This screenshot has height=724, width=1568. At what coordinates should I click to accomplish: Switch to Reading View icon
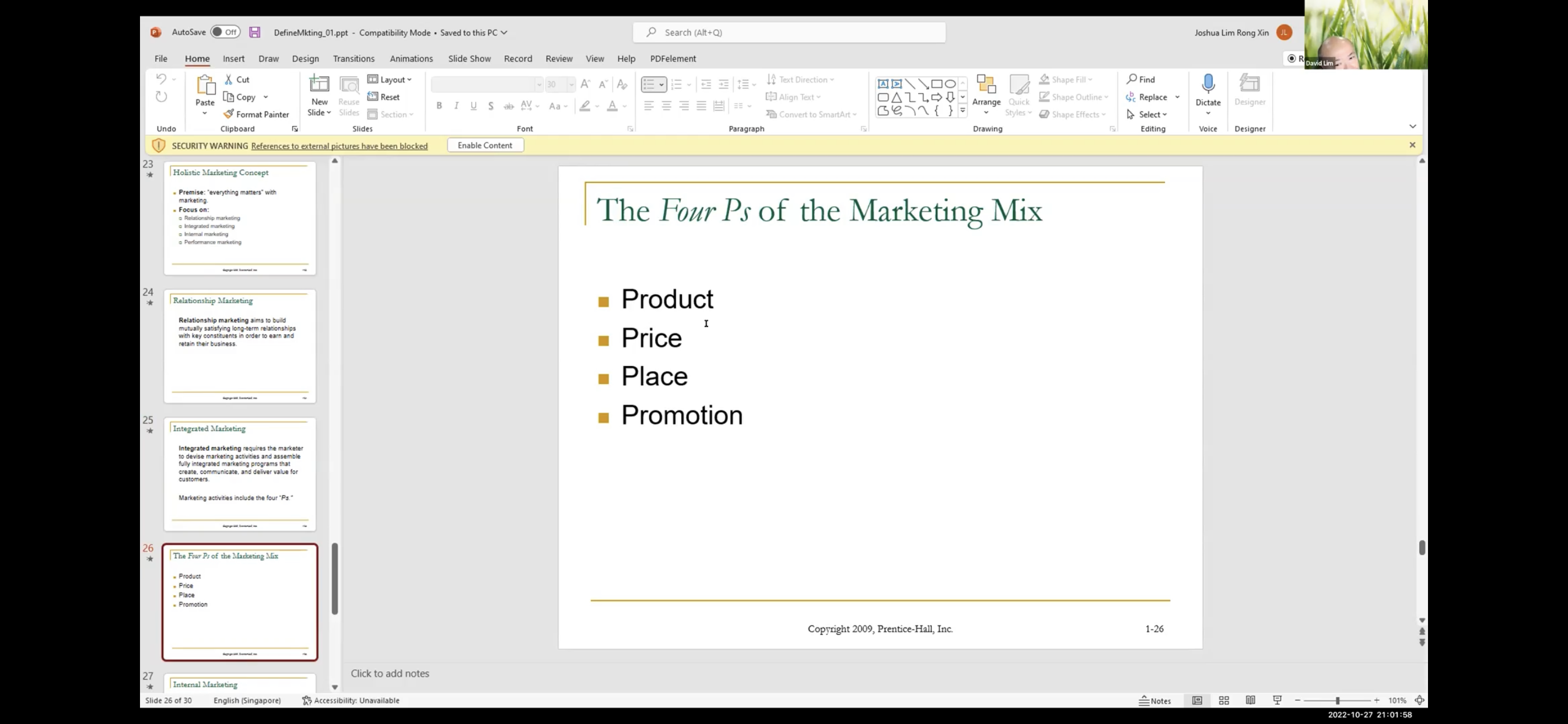pyautogui.click(x=1250, y=700)
